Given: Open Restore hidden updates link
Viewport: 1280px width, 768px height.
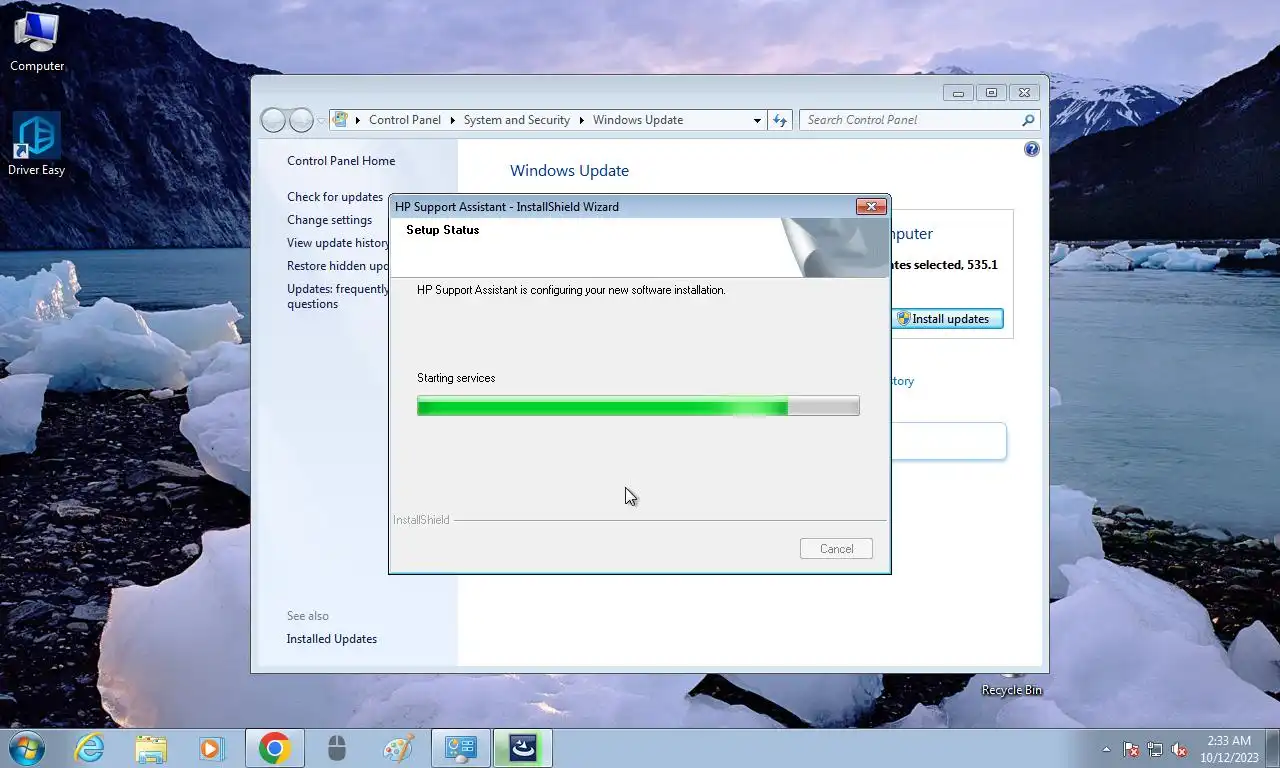Looking at the screenshot, I should (x=338, y=266).
